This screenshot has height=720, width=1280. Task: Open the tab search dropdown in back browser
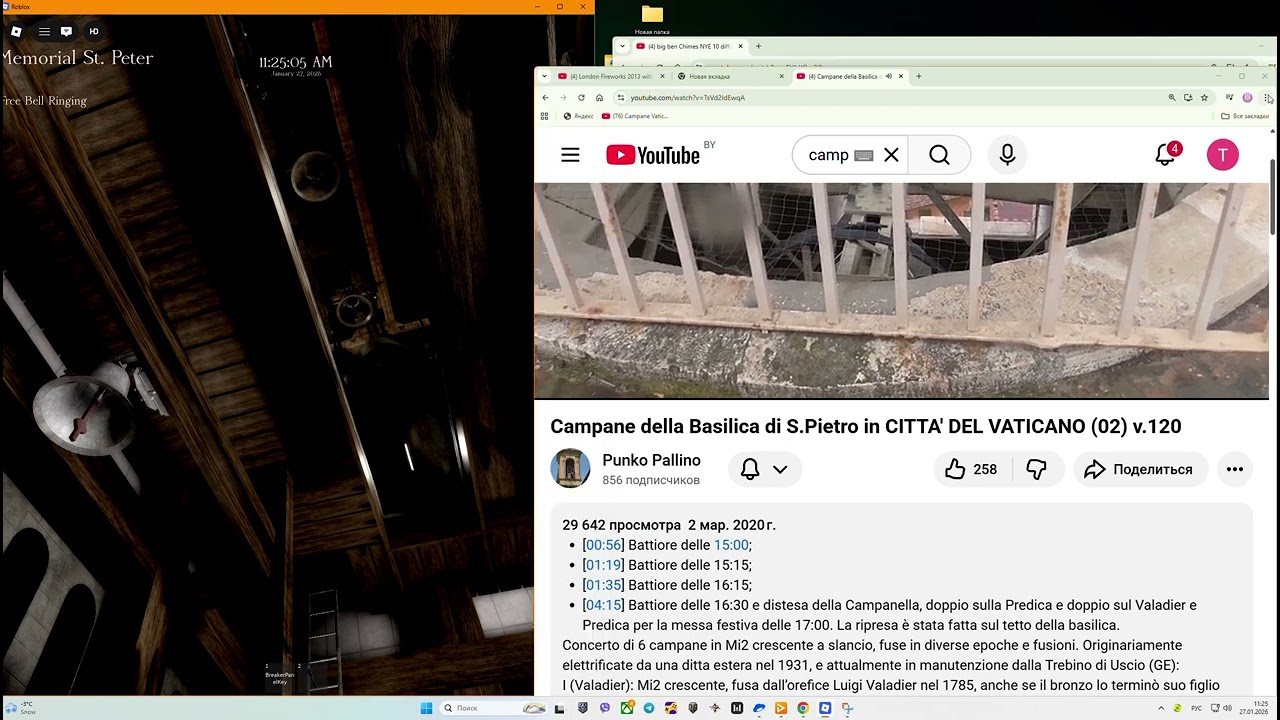pyautogui.click(x=622, y=46)
